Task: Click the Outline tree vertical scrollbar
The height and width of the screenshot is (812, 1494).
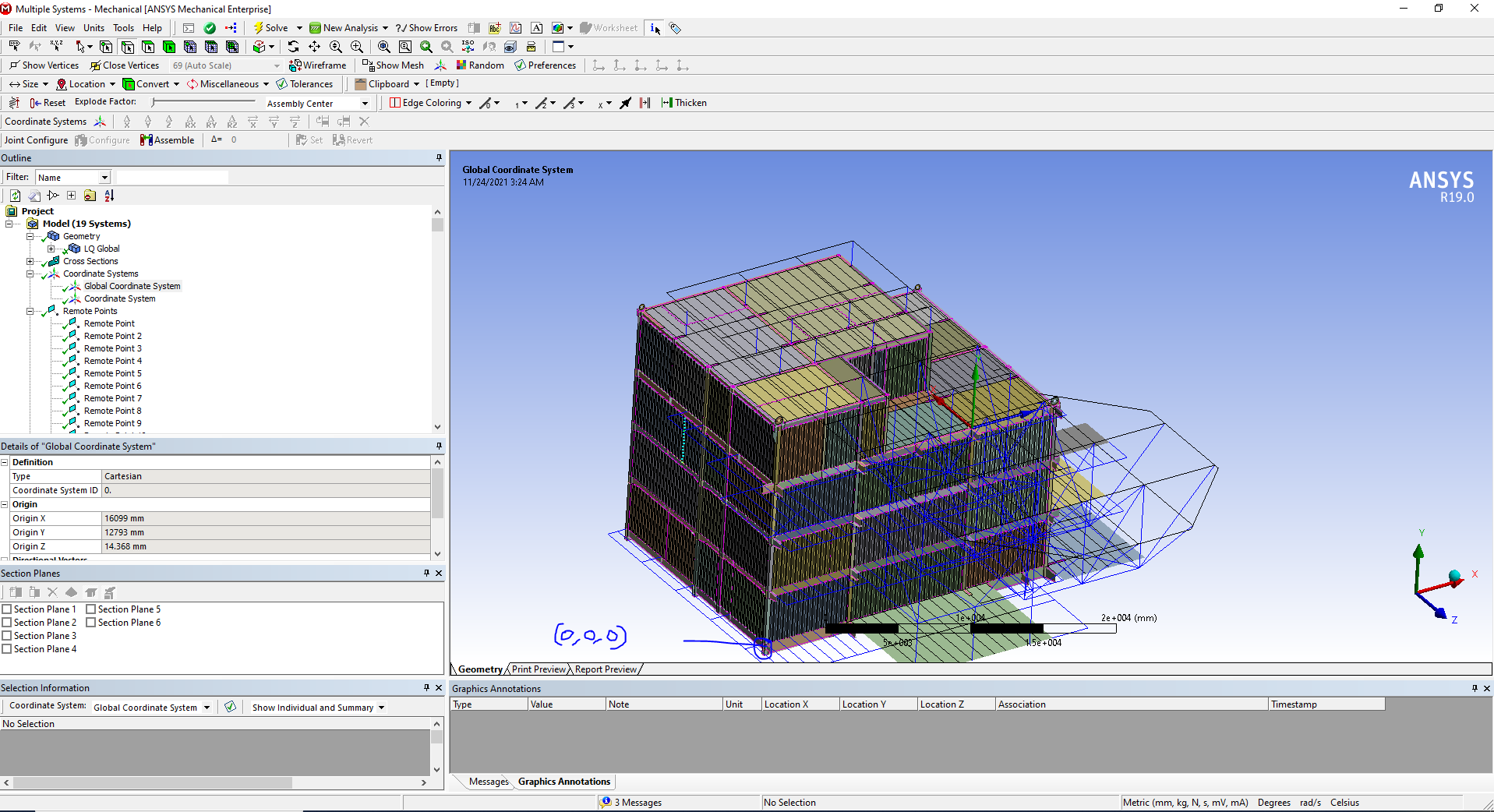Action: 437,320
